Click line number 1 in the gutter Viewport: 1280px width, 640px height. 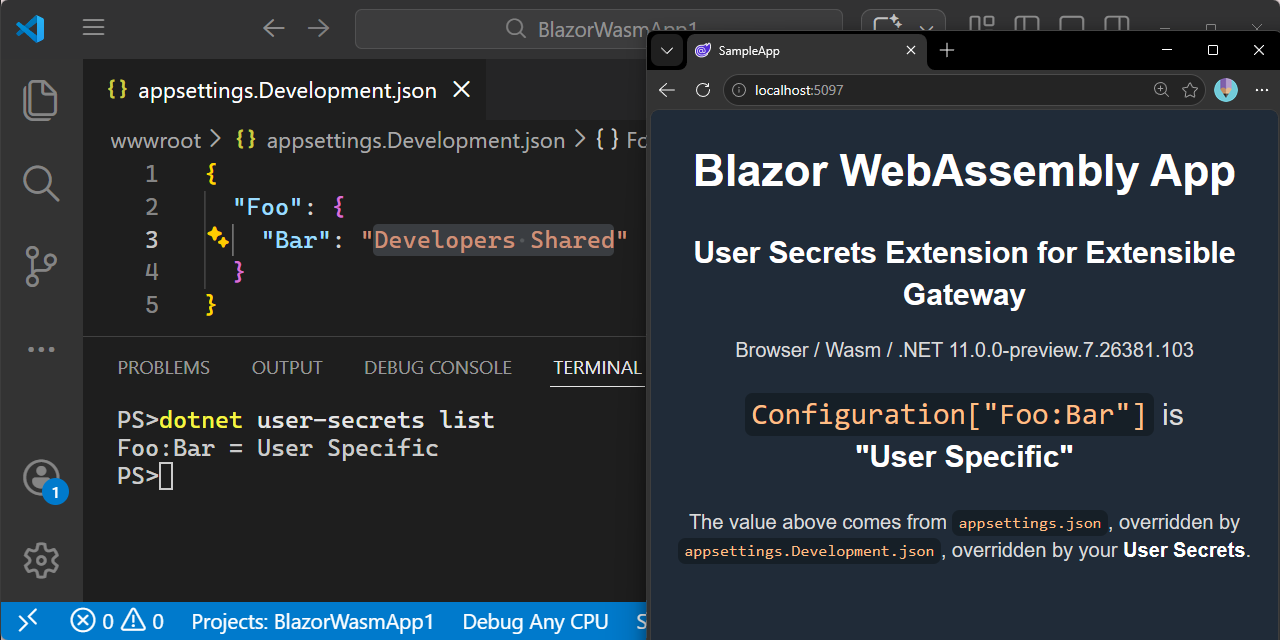pos(152,174)
